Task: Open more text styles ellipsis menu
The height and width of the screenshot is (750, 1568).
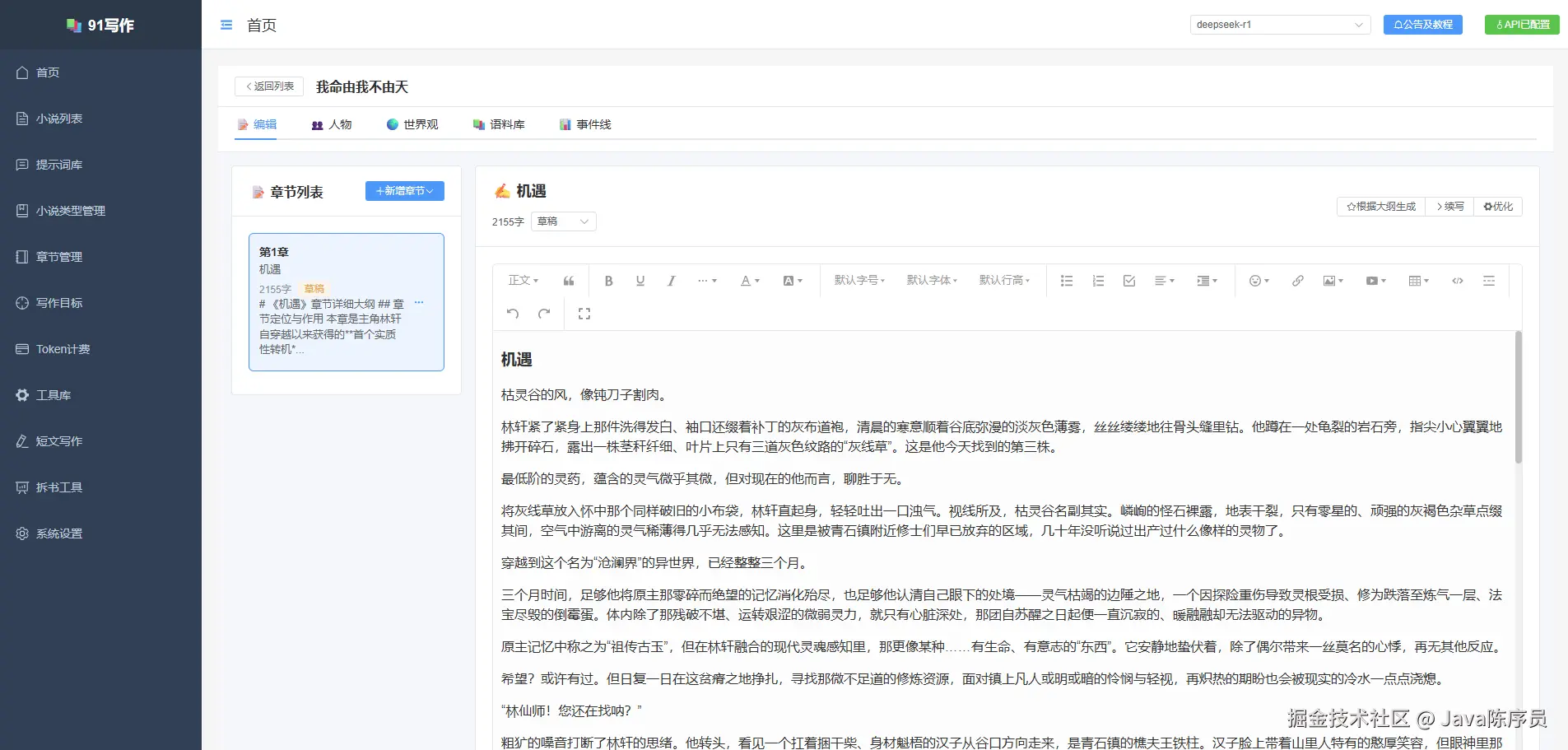Action: pos(707,281)
